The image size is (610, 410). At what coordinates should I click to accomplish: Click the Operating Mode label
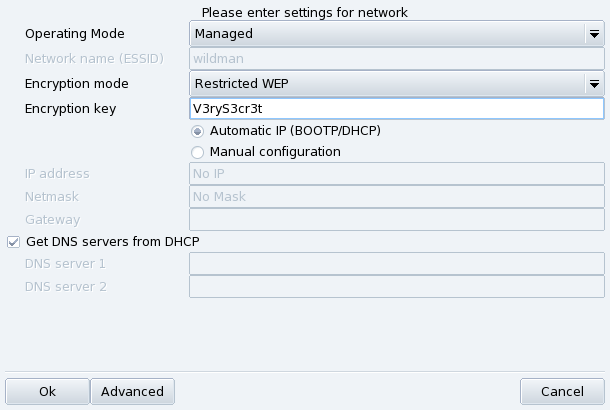73,33
